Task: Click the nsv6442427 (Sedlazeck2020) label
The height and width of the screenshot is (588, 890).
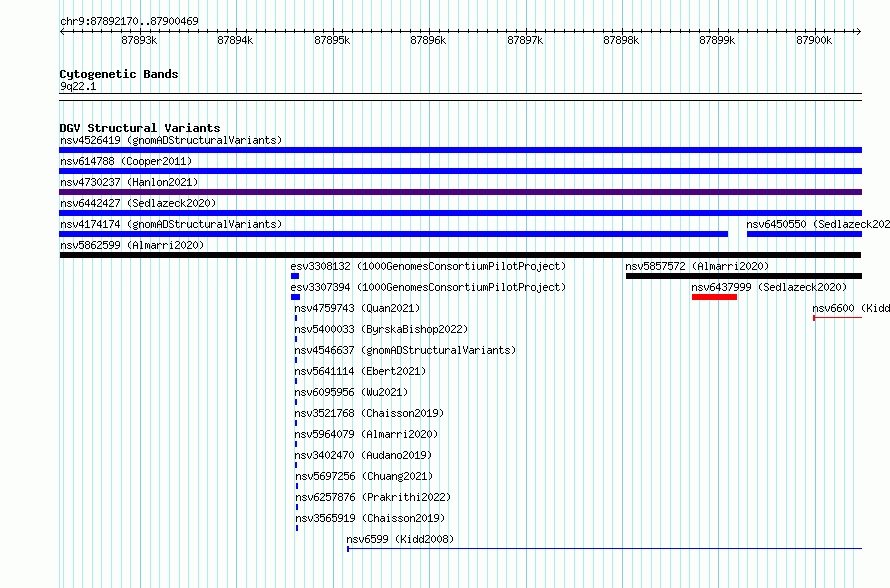Action: (x=138, y=203)
